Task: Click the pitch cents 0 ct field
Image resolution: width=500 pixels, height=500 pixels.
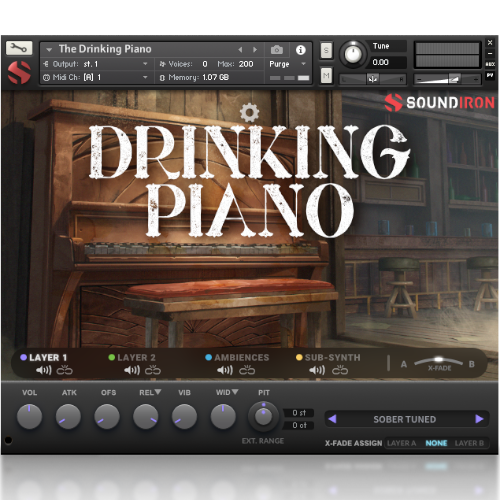Action: tap(299, 425)
